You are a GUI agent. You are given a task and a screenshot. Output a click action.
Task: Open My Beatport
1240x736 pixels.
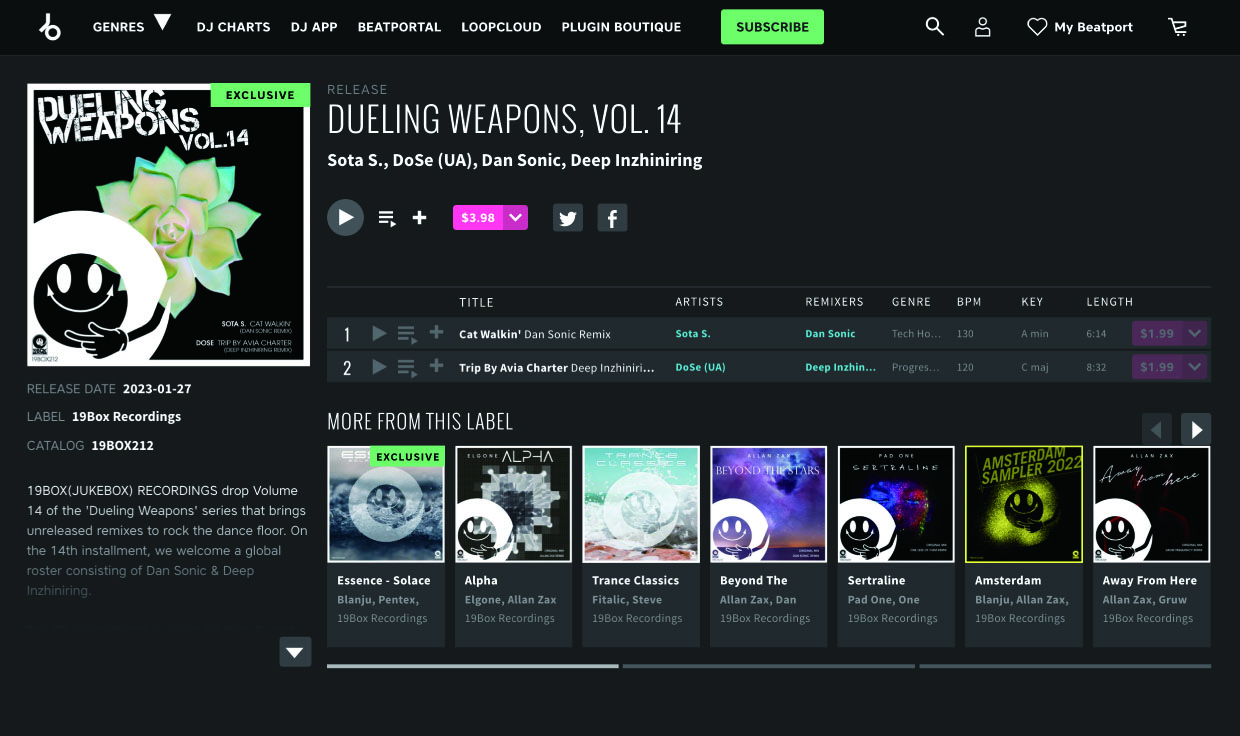[1094, 27]
